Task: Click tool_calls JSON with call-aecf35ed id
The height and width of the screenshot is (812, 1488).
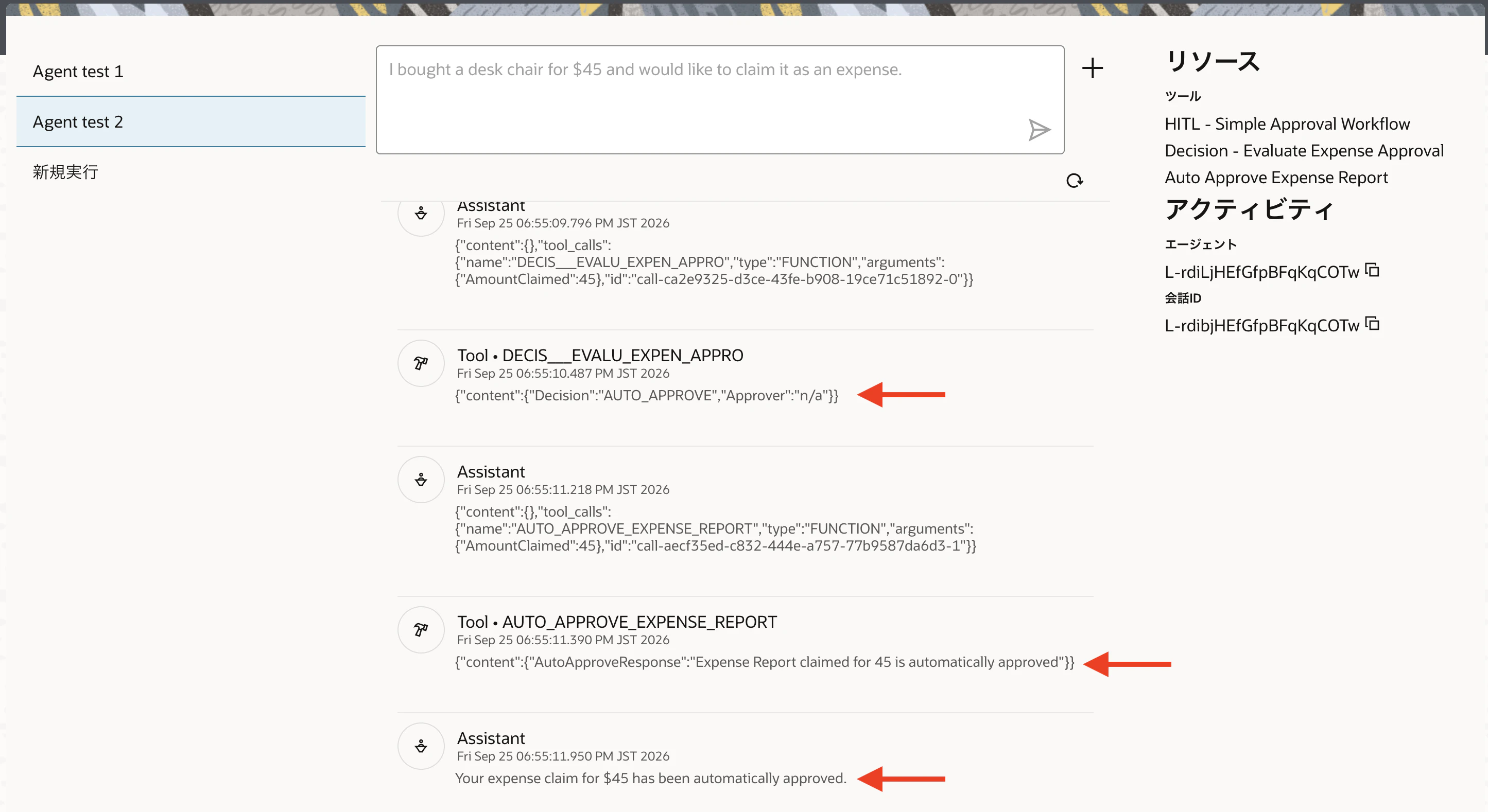Action: (x=716, y=529)
